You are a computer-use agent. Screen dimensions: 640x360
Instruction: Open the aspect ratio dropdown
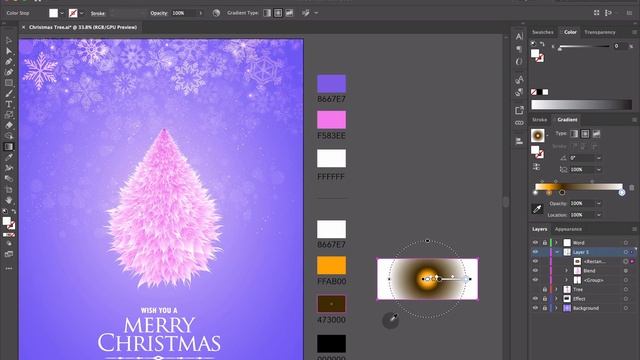coord(598,169)
